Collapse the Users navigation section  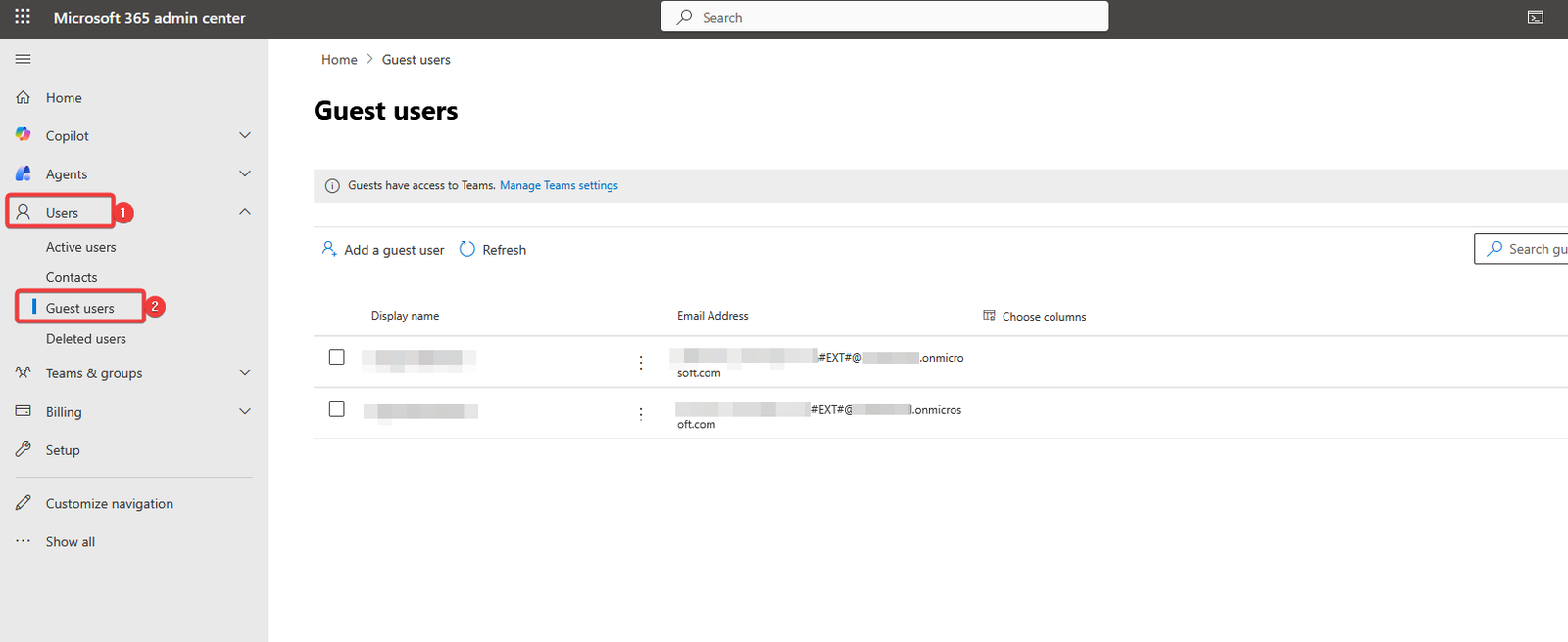(245, 212)
